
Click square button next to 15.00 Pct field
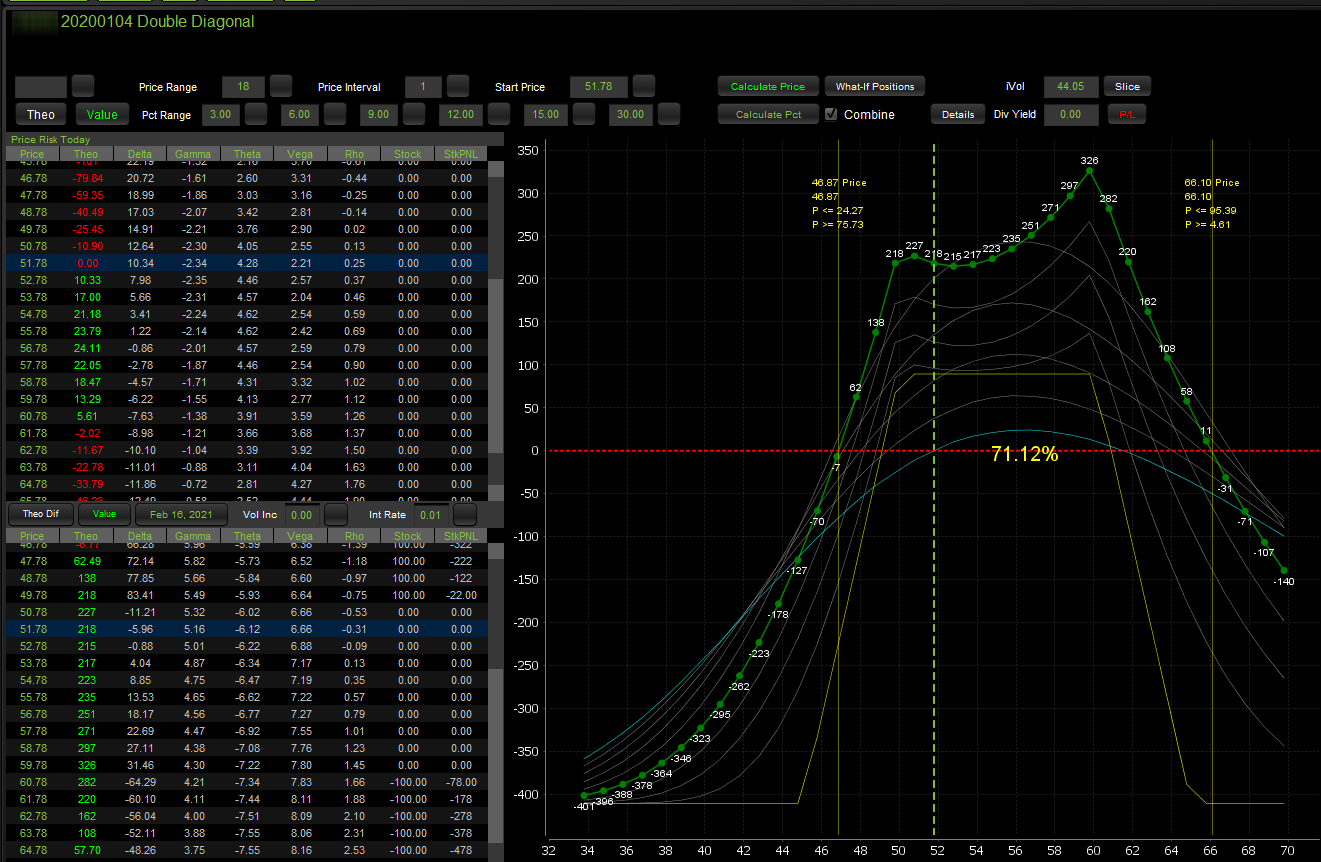pos(584,114)
